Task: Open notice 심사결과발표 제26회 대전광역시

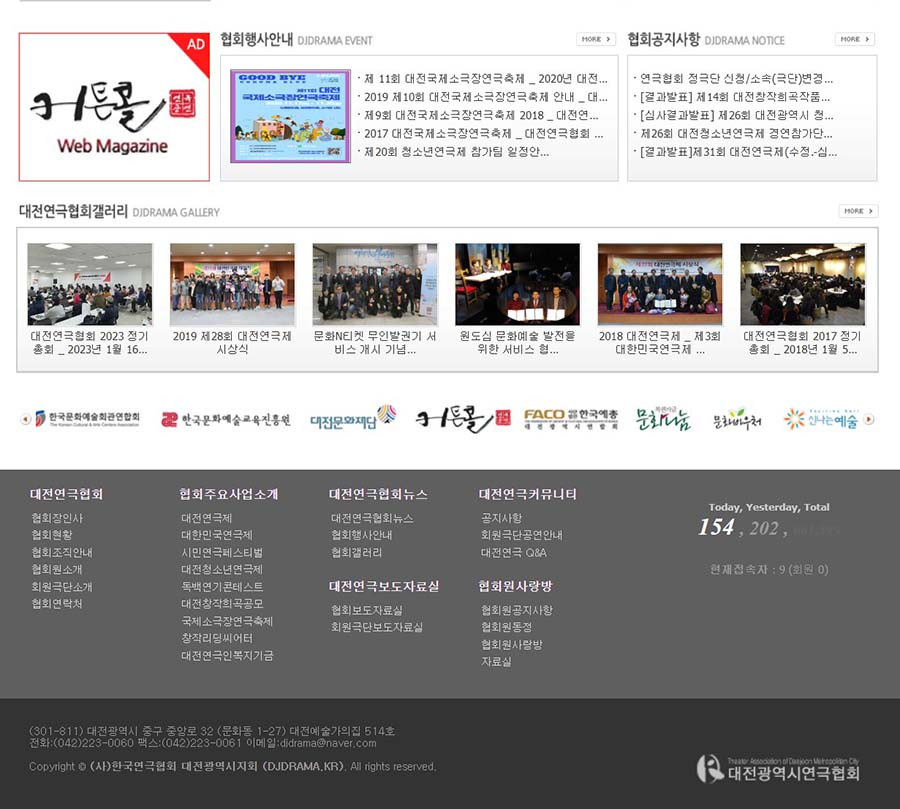Action: [x=736, y=115]
